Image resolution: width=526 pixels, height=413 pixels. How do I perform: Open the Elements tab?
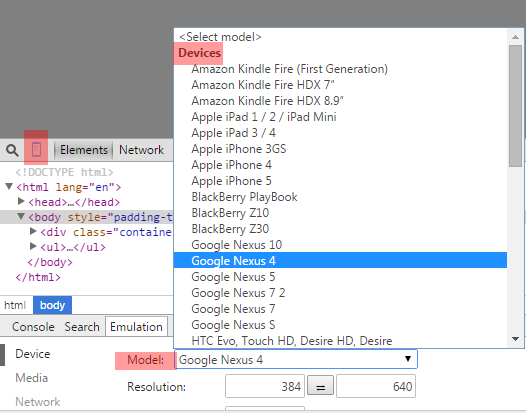(84, 150)
